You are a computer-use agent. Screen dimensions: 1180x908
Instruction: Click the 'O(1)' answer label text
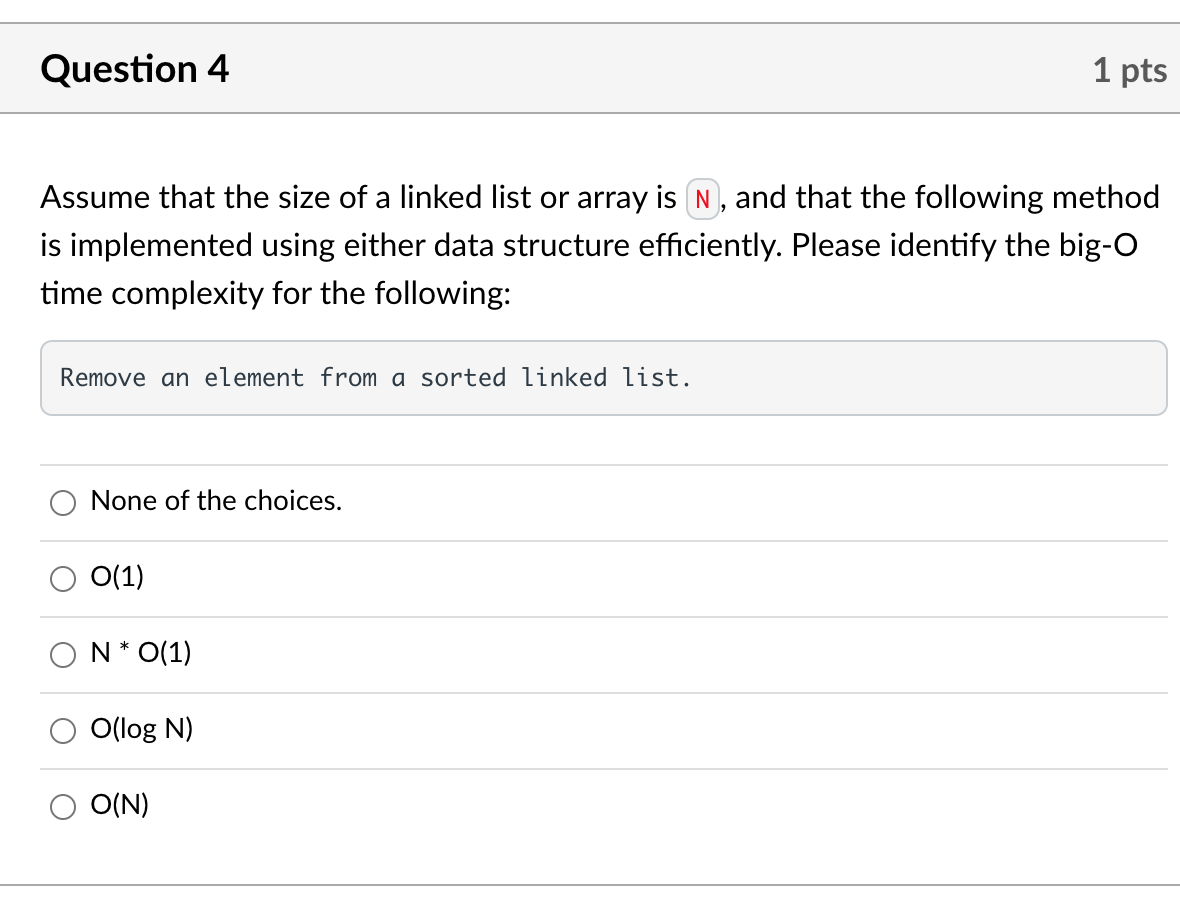(x=117, y=576)
